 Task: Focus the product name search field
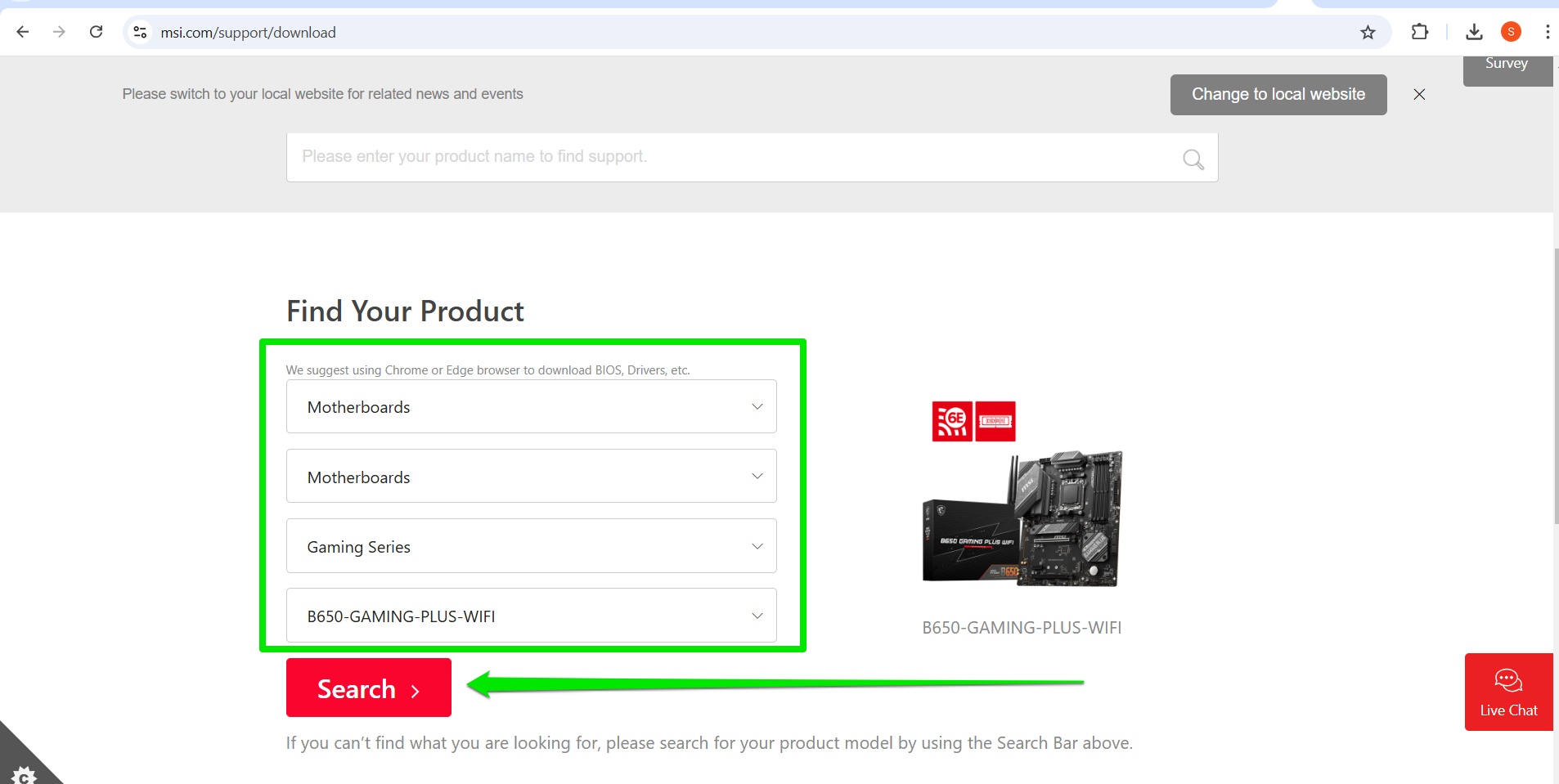point(752,157)
